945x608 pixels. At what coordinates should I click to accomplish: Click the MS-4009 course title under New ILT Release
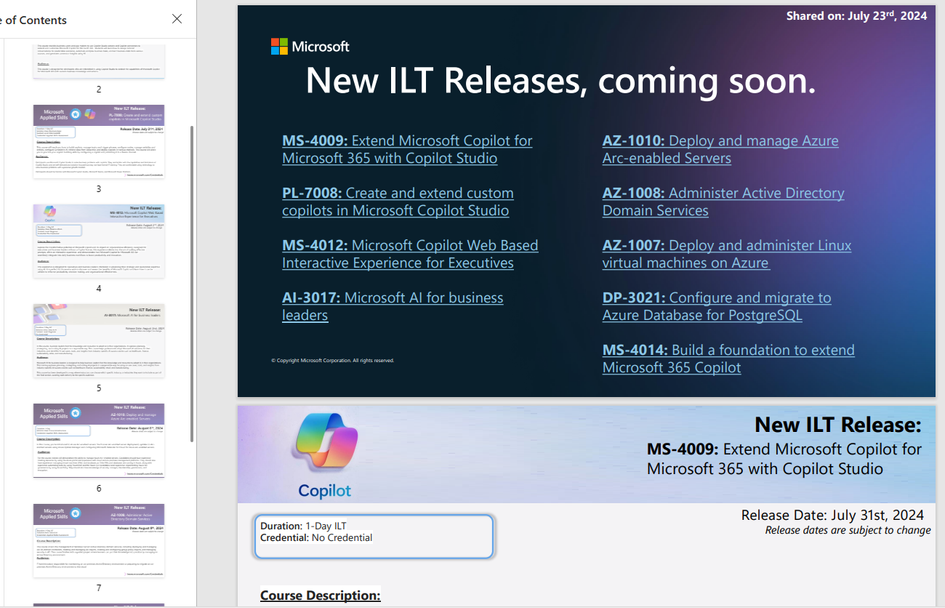tap(784, 459)
